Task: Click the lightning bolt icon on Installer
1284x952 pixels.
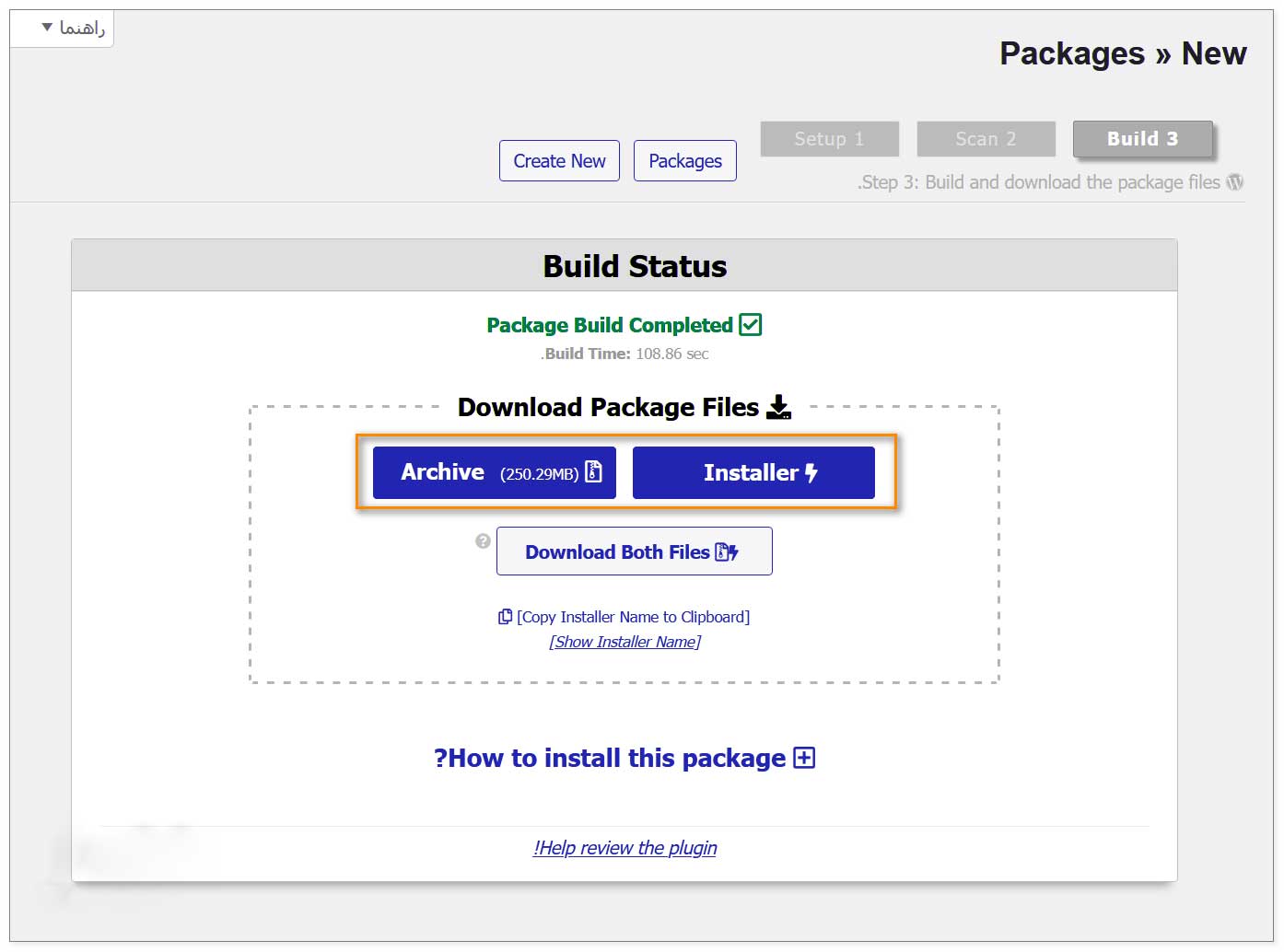Action: [811, 472]
